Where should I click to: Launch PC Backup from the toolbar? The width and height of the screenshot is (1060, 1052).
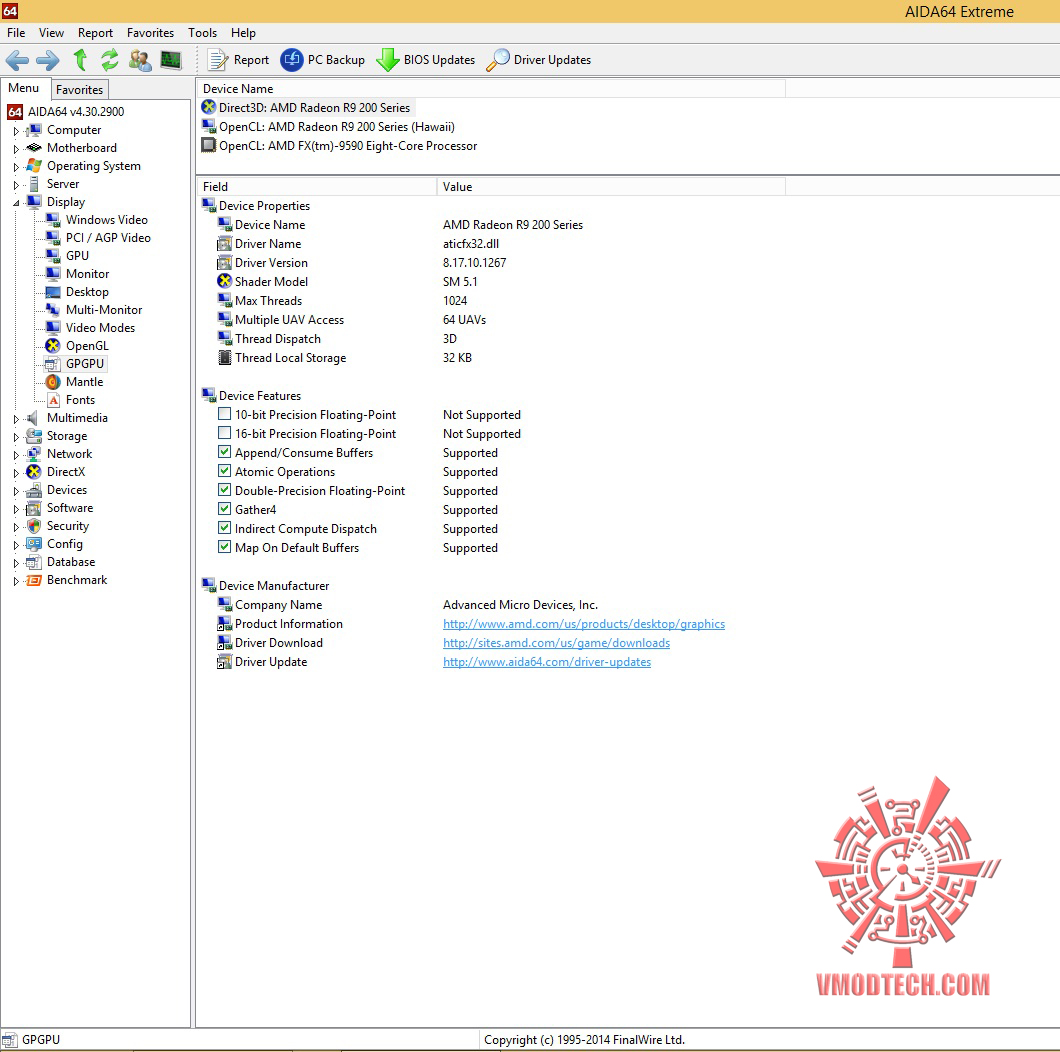pyautogui.click(x=322, y=60)
